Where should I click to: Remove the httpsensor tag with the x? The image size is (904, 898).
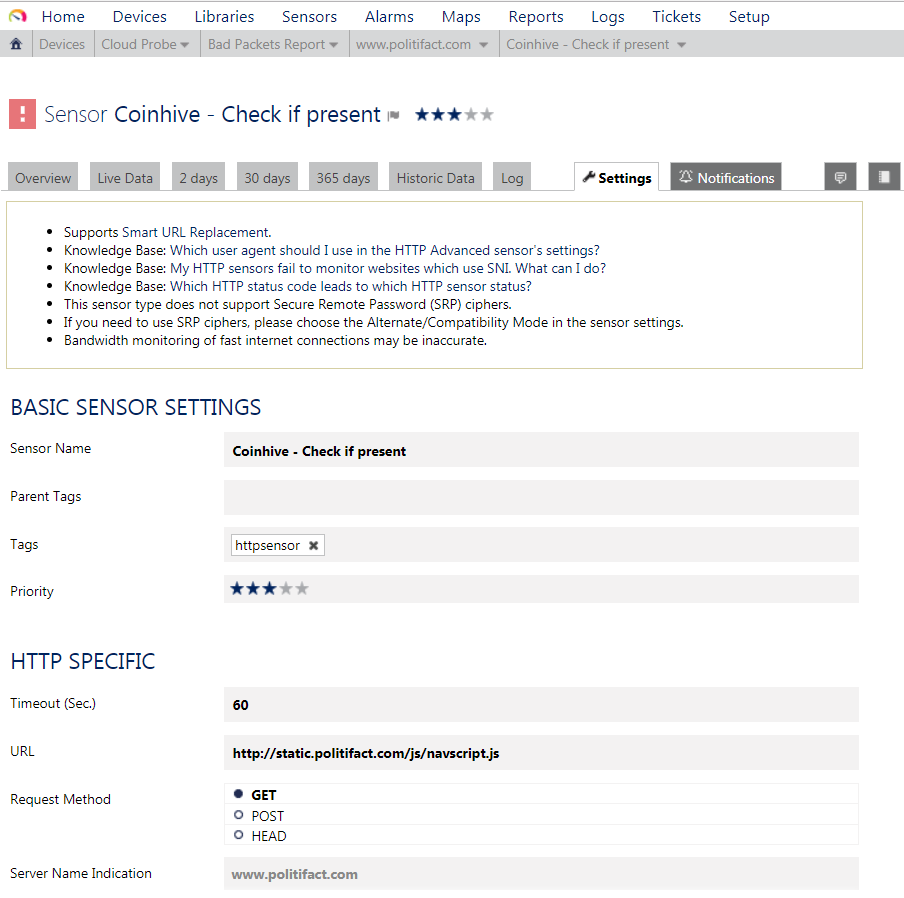pyautogui.click(x=314, y=545)
